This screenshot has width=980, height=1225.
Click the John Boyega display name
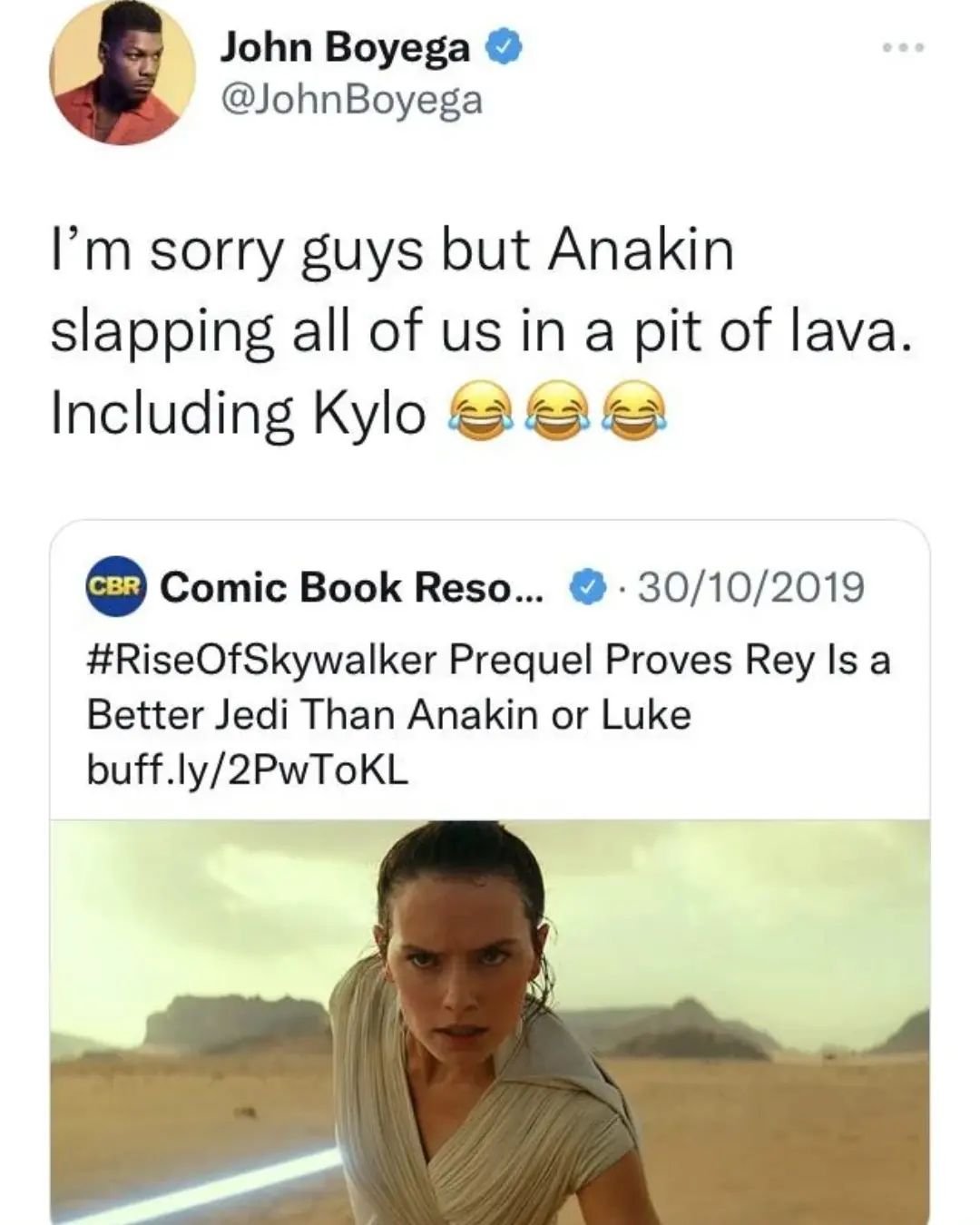(x=345, y=47)
